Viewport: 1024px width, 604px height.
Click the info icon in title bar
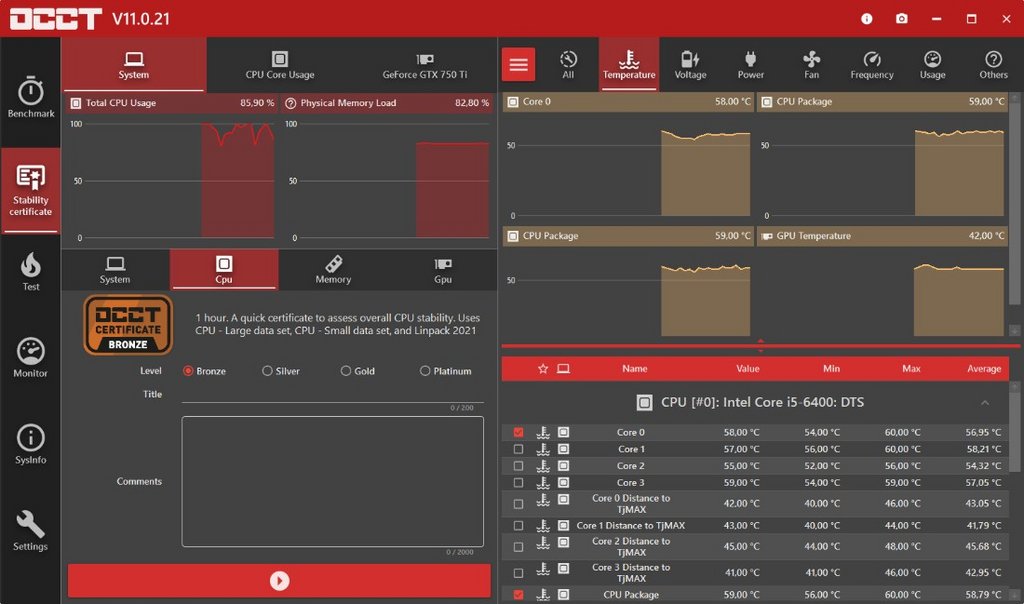[867, 19]
